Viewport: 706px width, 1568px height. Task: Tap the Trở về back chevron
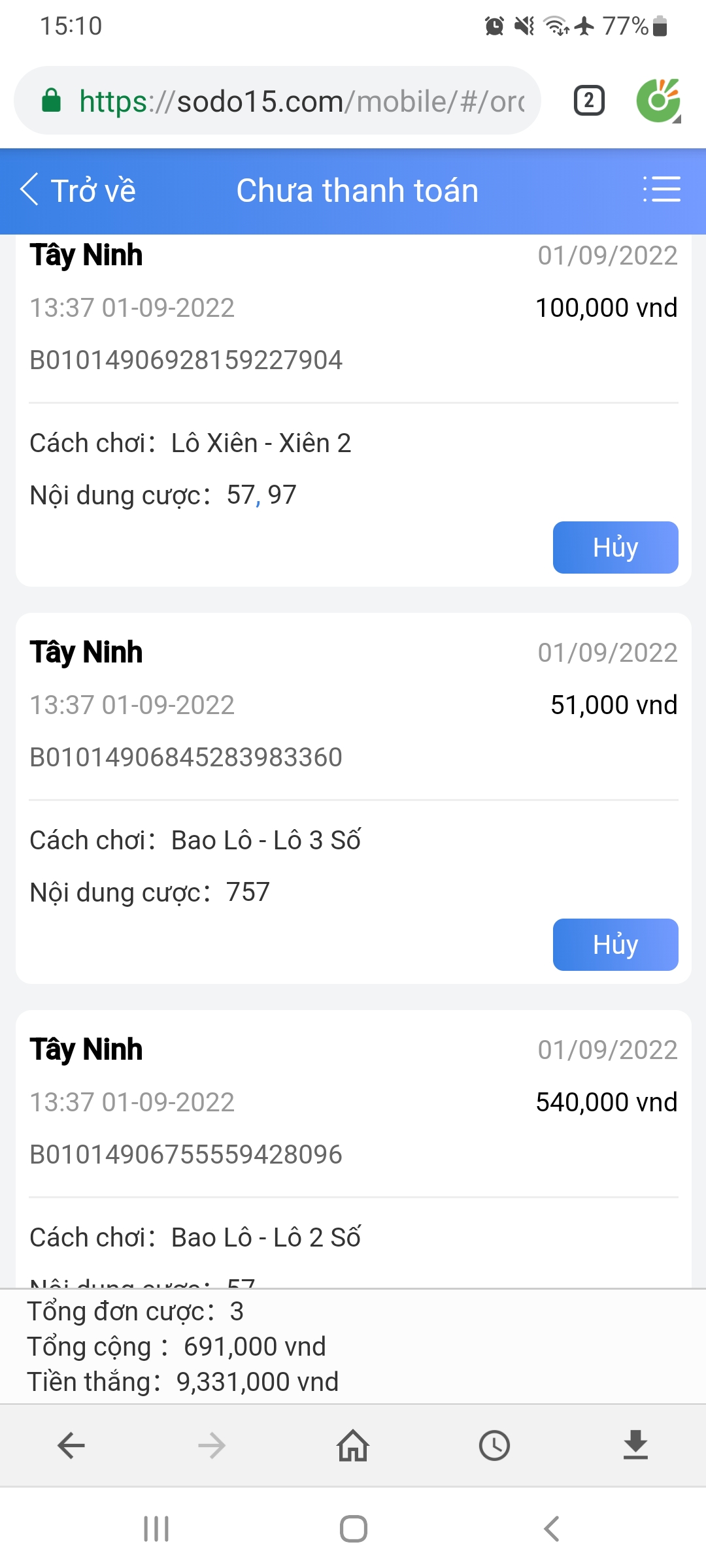(x=30, y=190)
